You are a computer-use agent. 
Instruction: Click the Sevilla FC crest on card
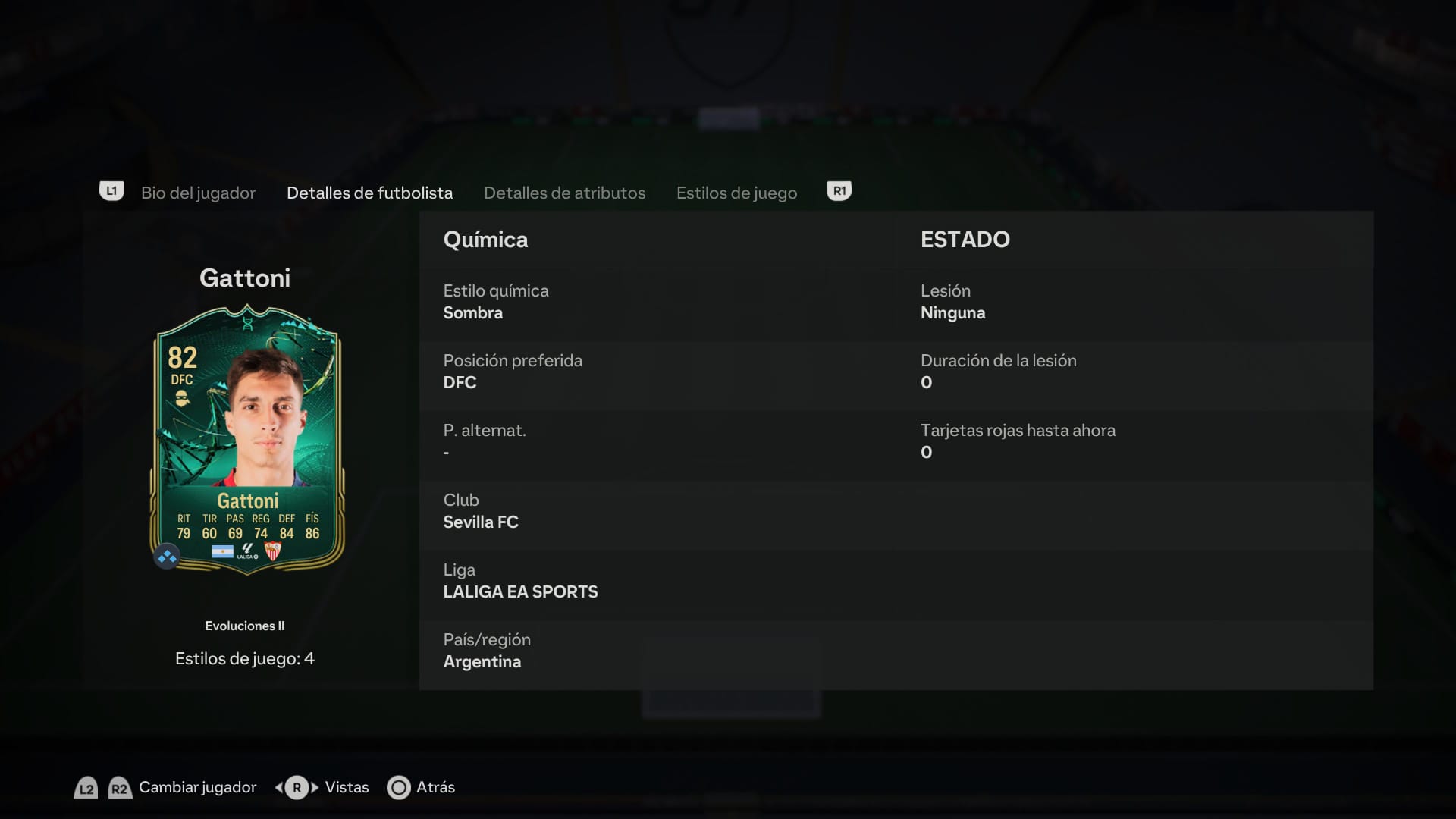tap(272, 551)
